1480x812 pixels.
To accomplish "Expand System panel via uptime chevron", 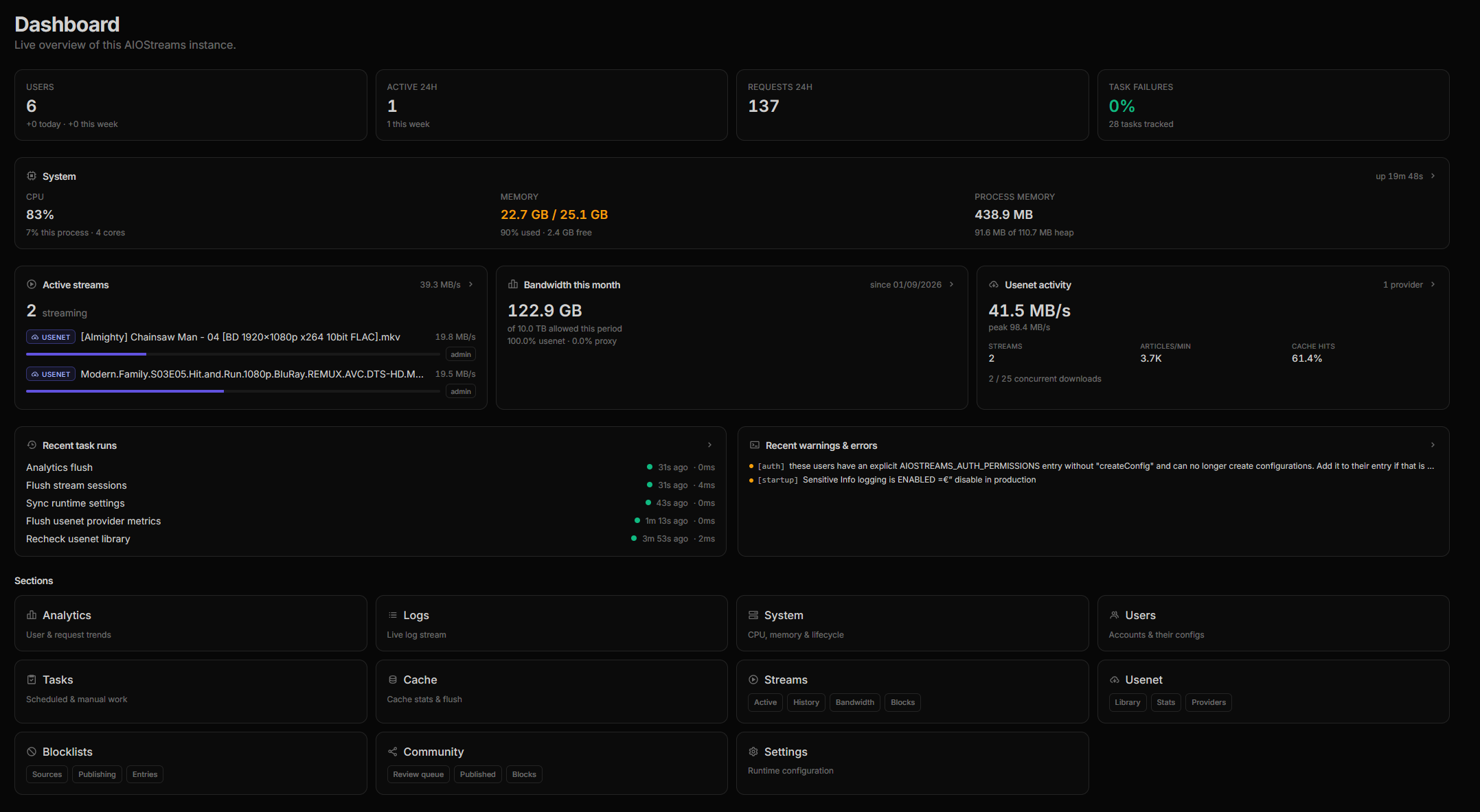I will 1433,176.
